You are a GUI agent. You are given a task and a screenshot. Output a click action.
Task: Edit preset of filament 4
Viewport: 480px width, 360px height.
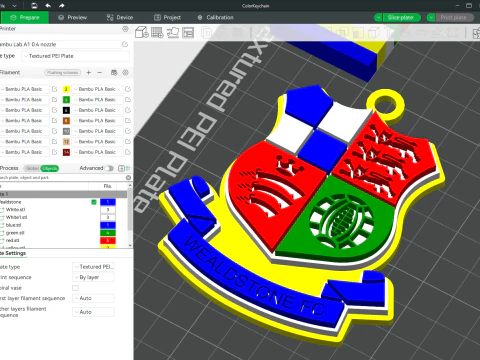click(128, 100)
